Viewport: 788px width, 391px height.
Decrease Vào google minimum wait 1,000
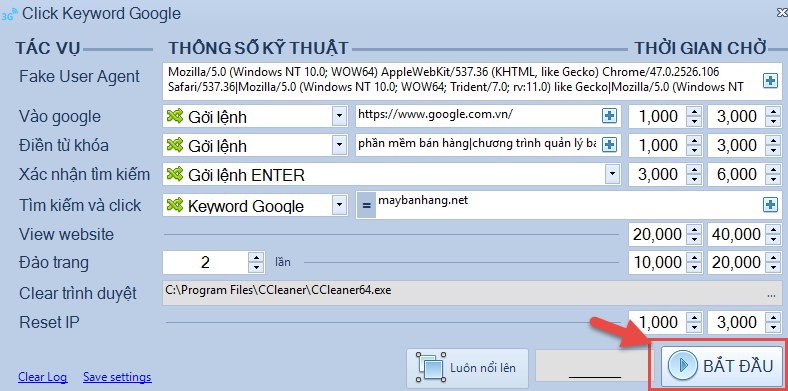tap(694, 122)
